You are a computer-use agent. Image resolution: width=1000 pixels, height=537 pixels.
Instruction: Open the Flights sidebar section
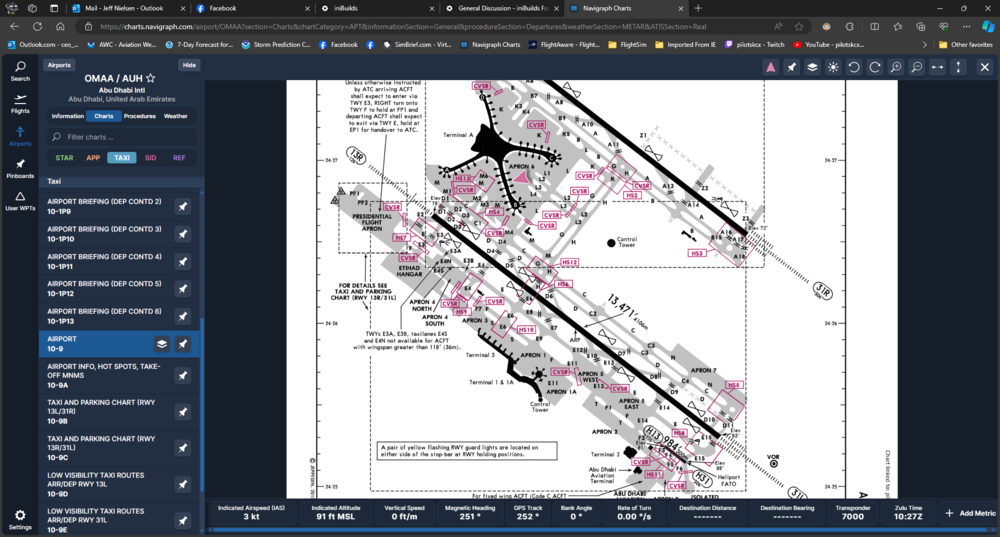20,104
